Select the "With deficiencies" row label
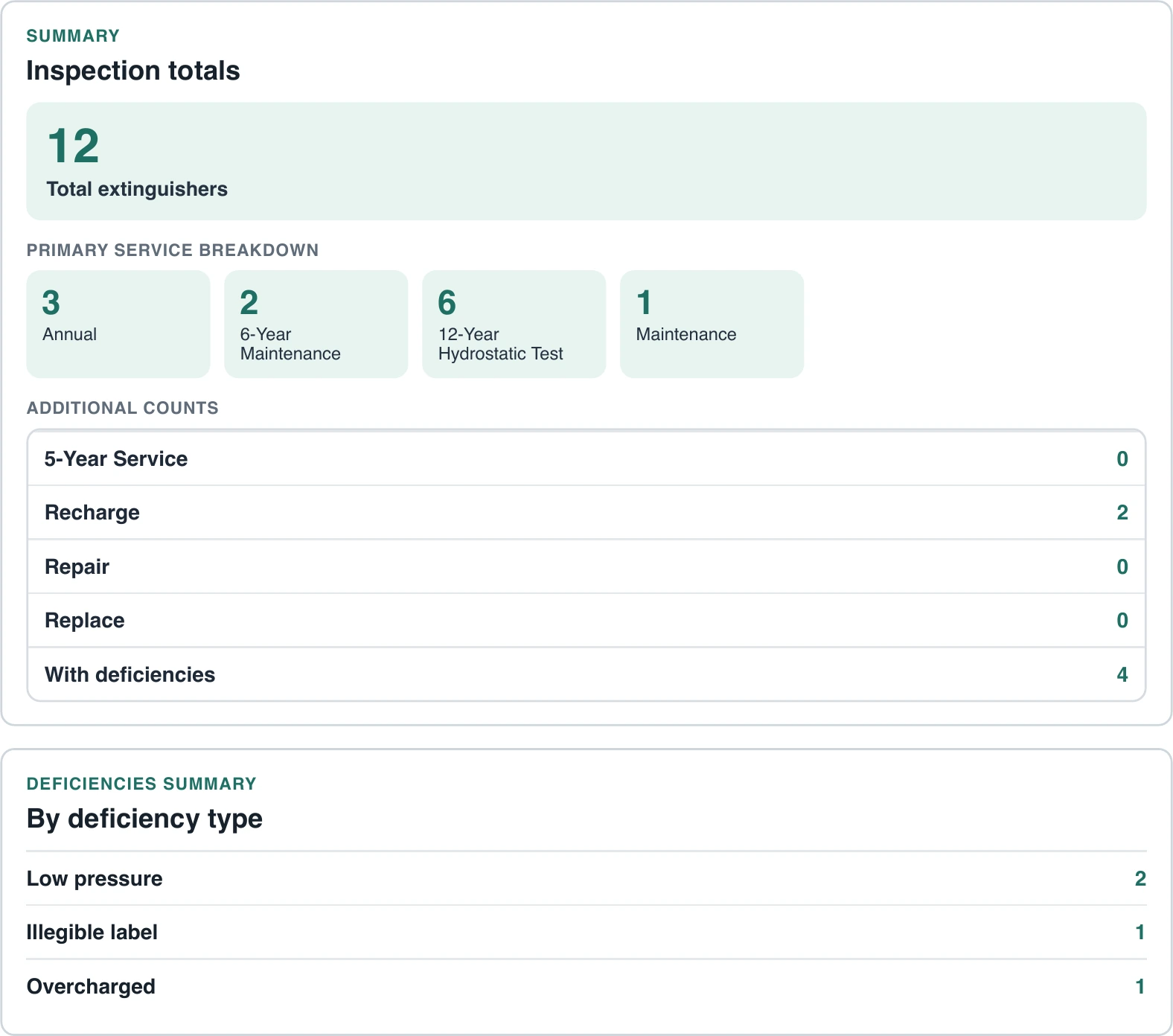Image resolution: width=1173 pixels, height=1036 pixels. (130, 674)
